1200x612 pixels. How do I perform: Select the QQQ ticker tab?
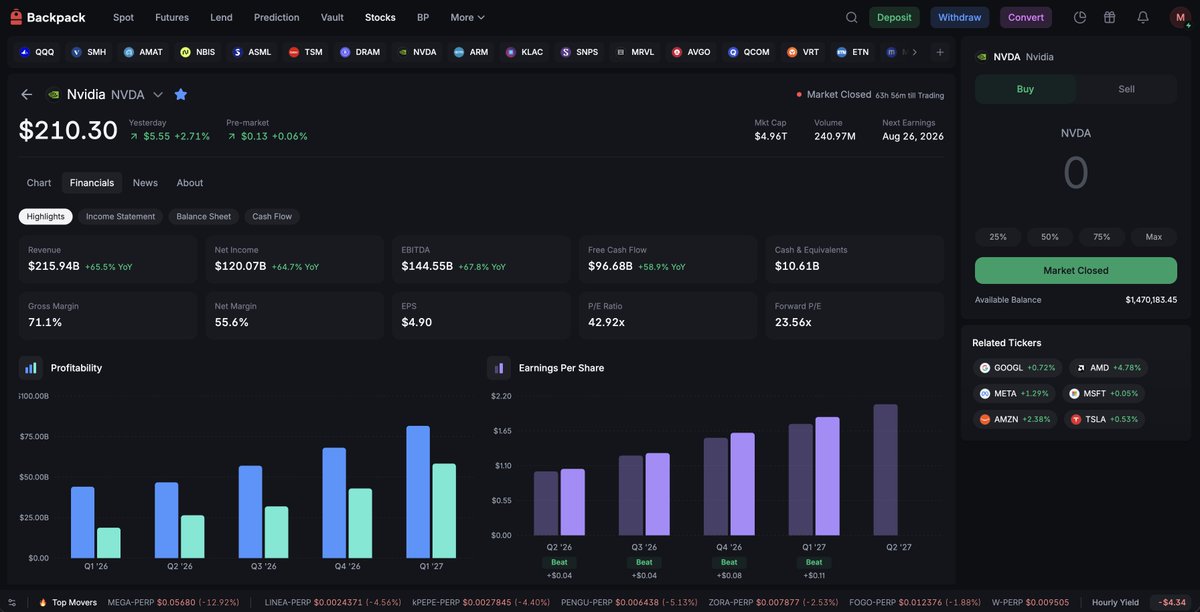click(x=37, y=52)
